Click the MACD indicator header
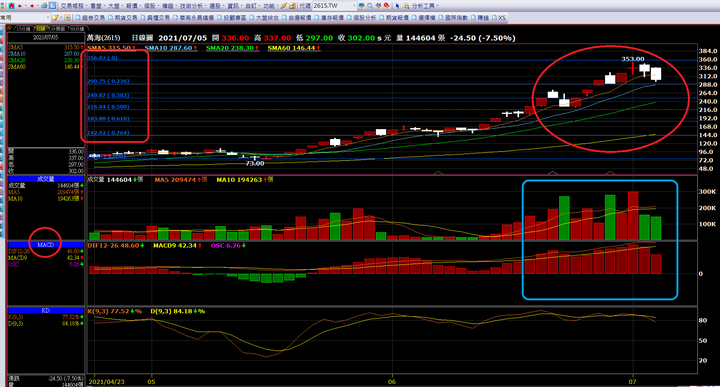This screenshot has height=387, width=720. (46, 245)
